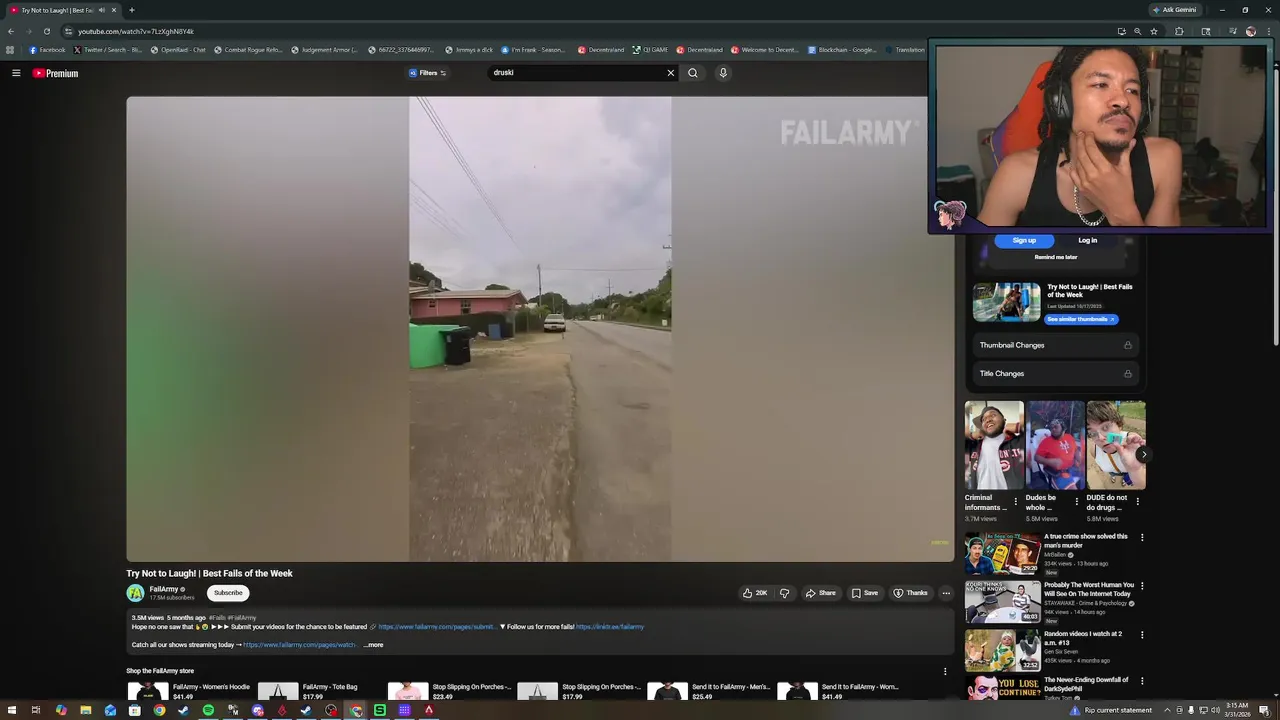
Task: Send Thanks to the creator
Action: [910, 593]
